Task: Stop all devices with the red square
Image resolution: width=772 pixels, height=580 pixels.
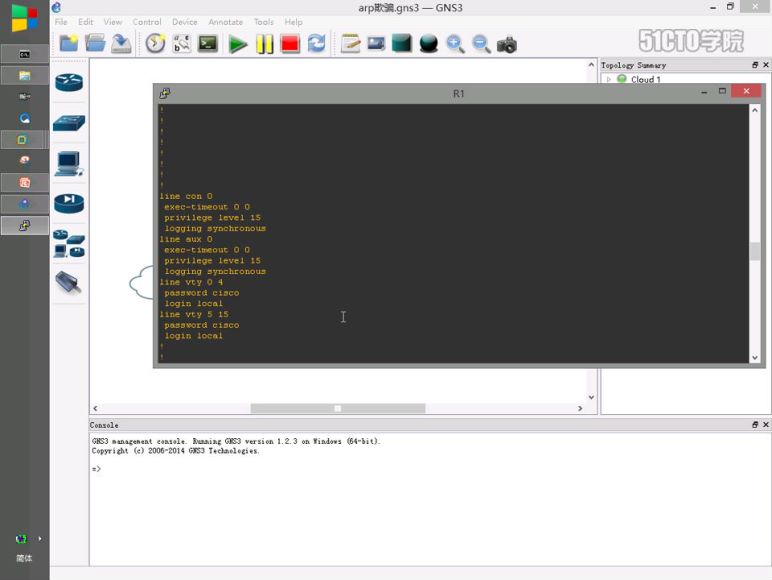Action: coord(290,44)
